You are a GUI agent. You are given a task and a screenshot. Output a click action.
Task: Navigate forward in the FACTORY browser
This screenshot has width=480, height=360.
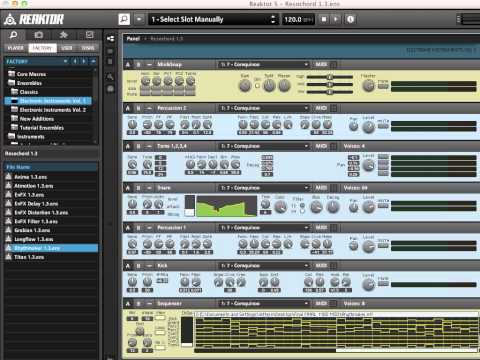click(x=84, y=61)
